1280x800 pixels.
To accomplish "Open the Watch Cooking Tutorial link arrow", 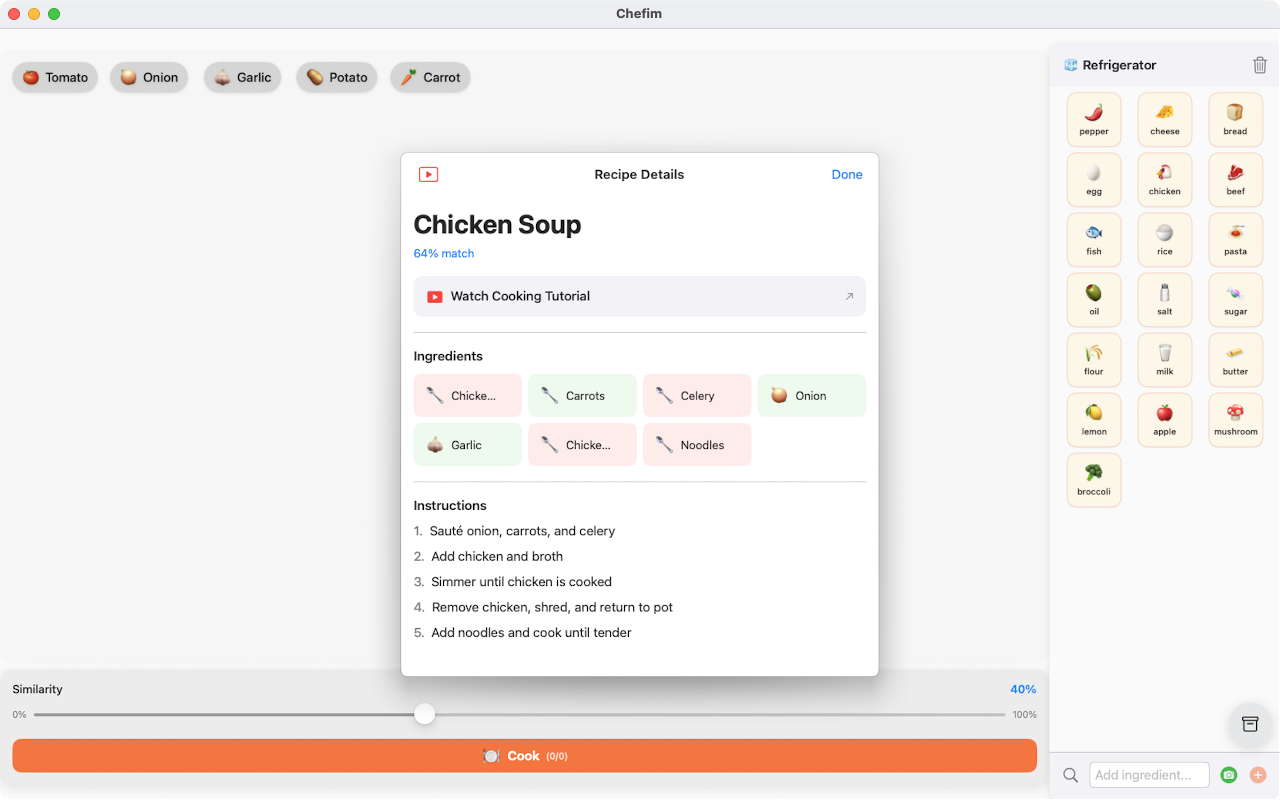I will pos(849,296).
